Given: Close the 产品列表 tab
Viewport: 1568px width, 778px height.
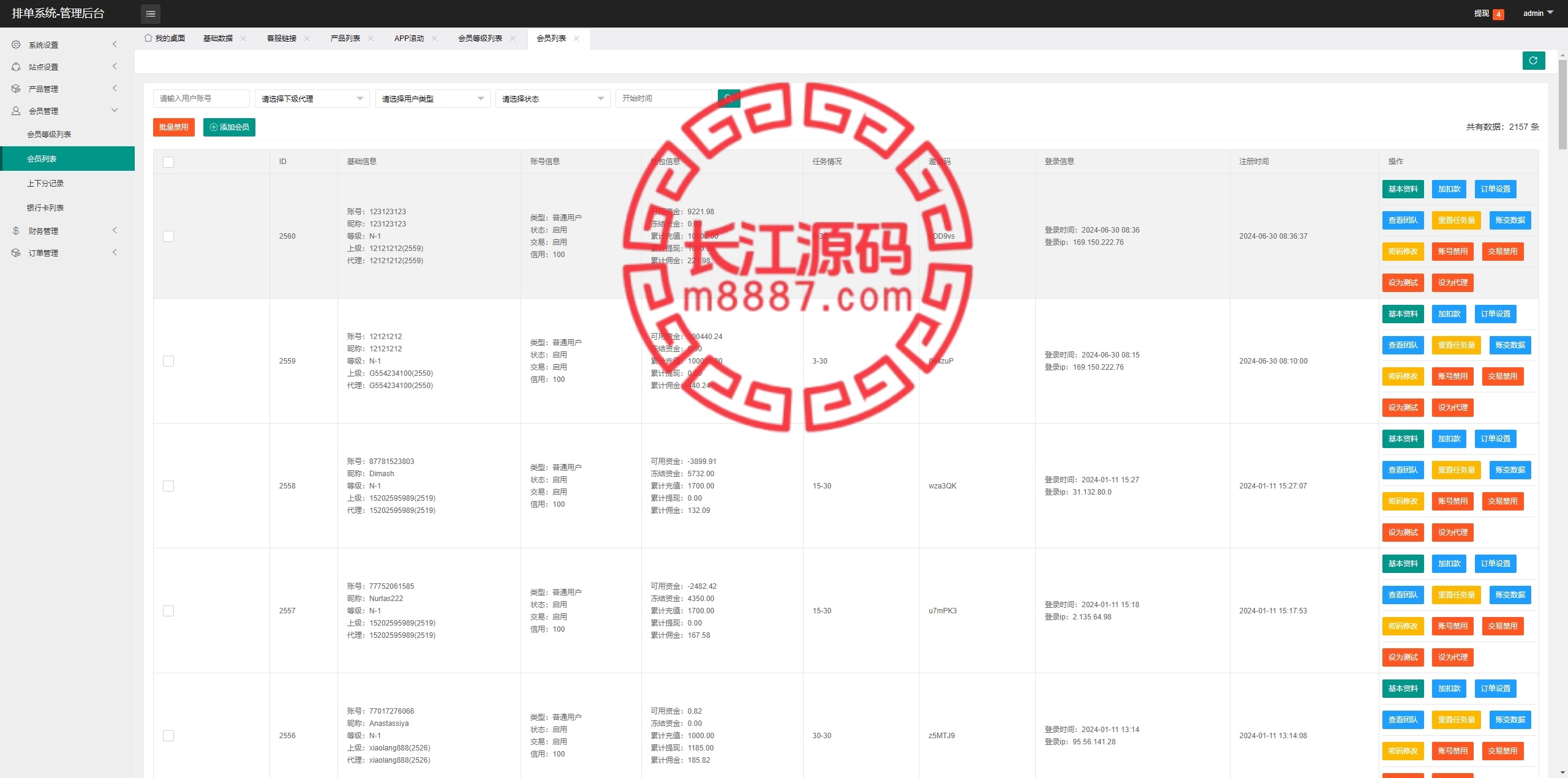Looking at the screenshot, I should 371,38.
